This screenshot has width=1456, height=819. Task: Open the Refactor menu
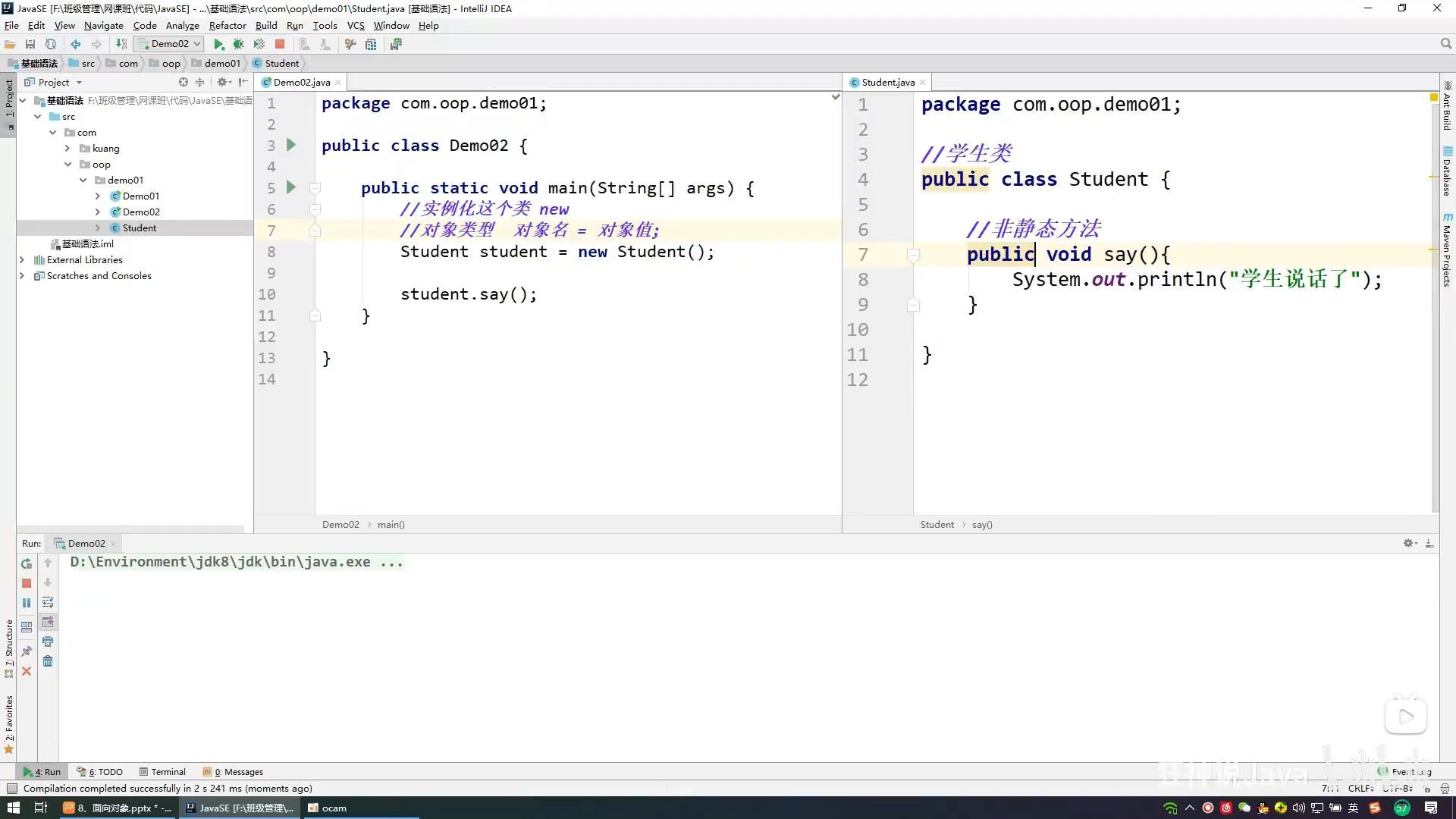[227, 25]
